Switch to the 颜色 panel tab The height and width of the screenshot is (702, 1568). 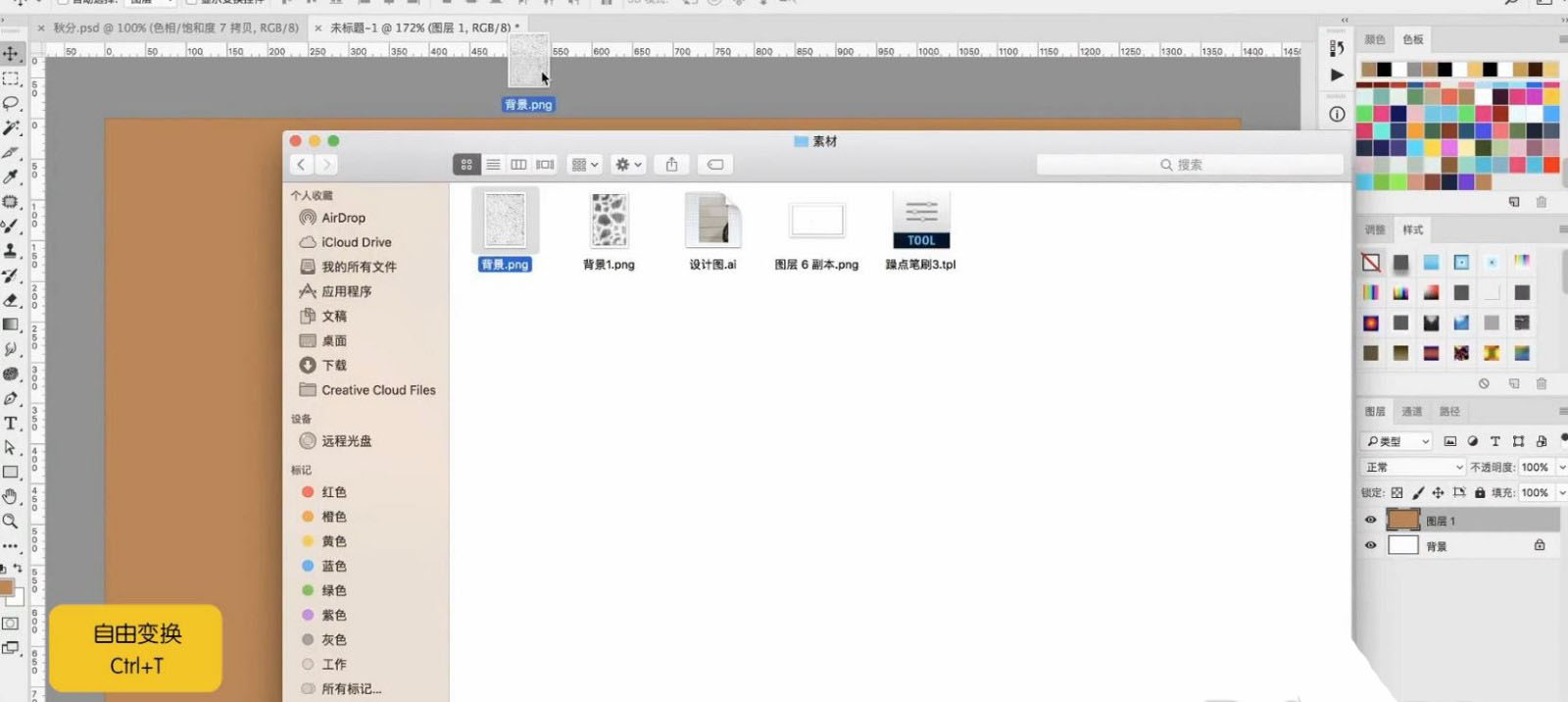[x=1375, y=39]
